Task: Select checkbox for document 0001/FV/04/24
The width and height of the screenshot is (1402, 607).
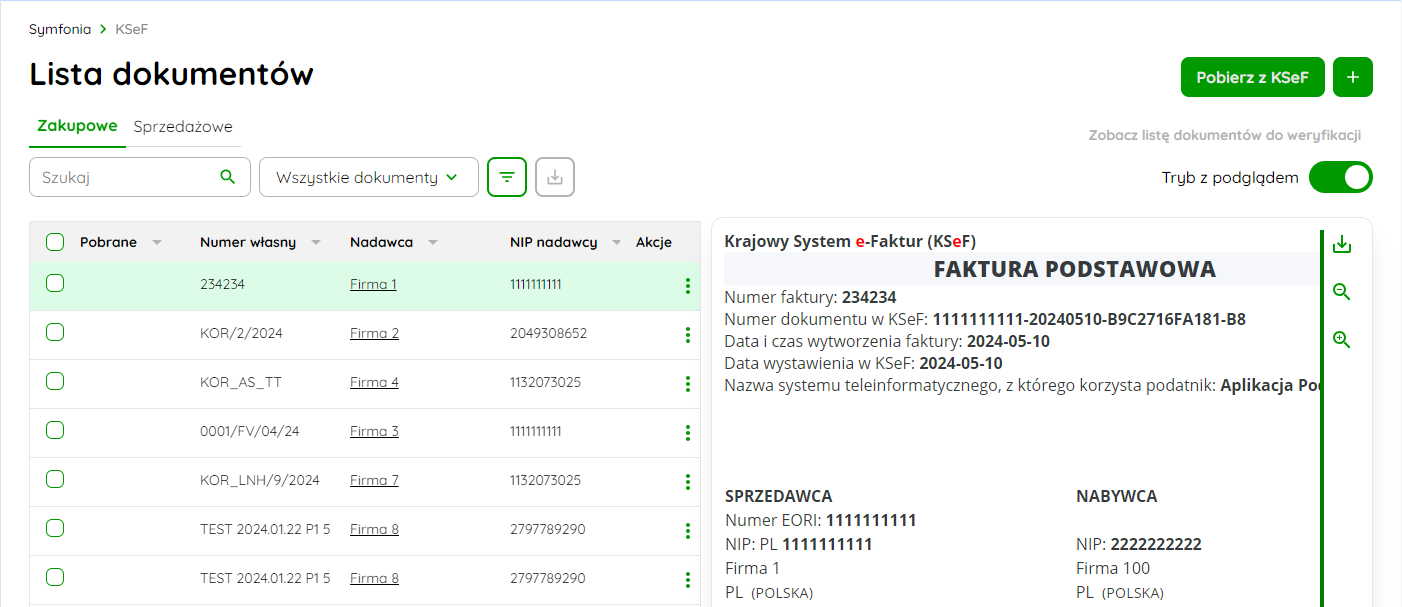Action: pyautogui.click(x=55, y=430)
